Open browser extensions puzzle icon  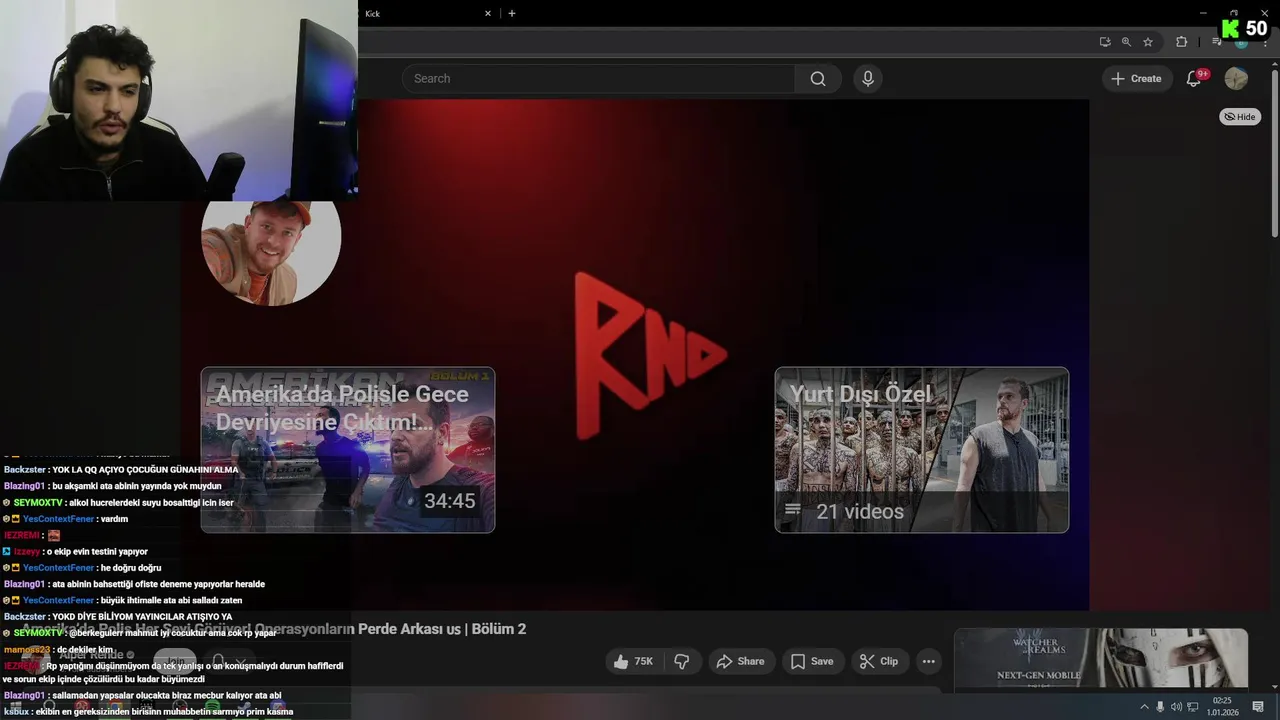(x=1181, y=42)
